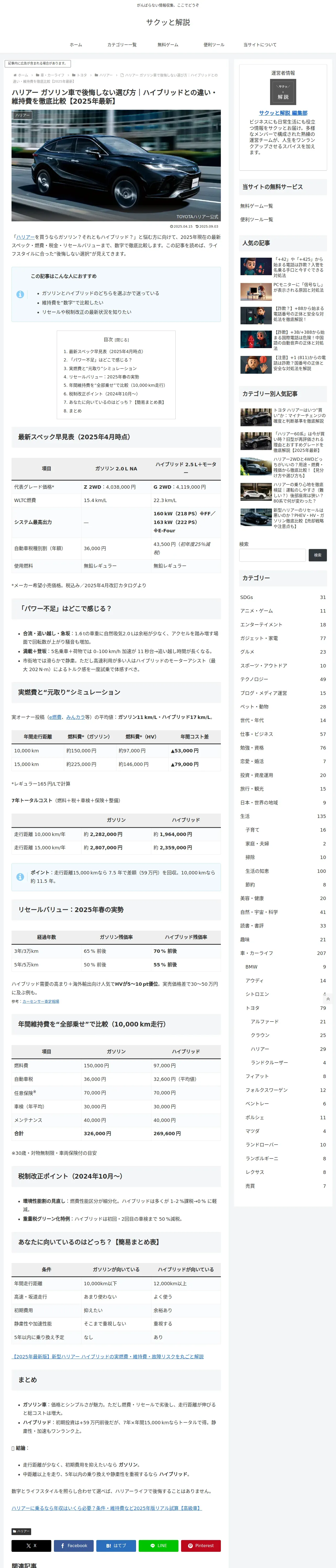Open the レクサス subcategory
This screenshot has width=336, height=1568.
[x=285, y=1173]
